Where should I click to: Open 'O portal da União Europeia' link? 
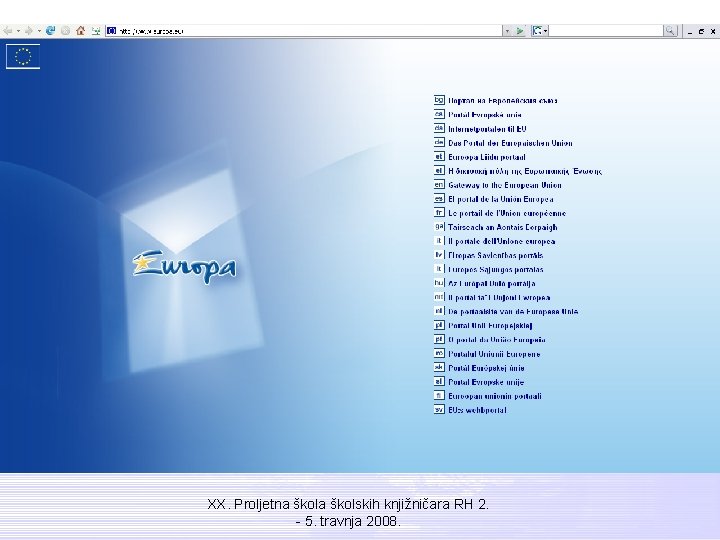click(497, 340)
